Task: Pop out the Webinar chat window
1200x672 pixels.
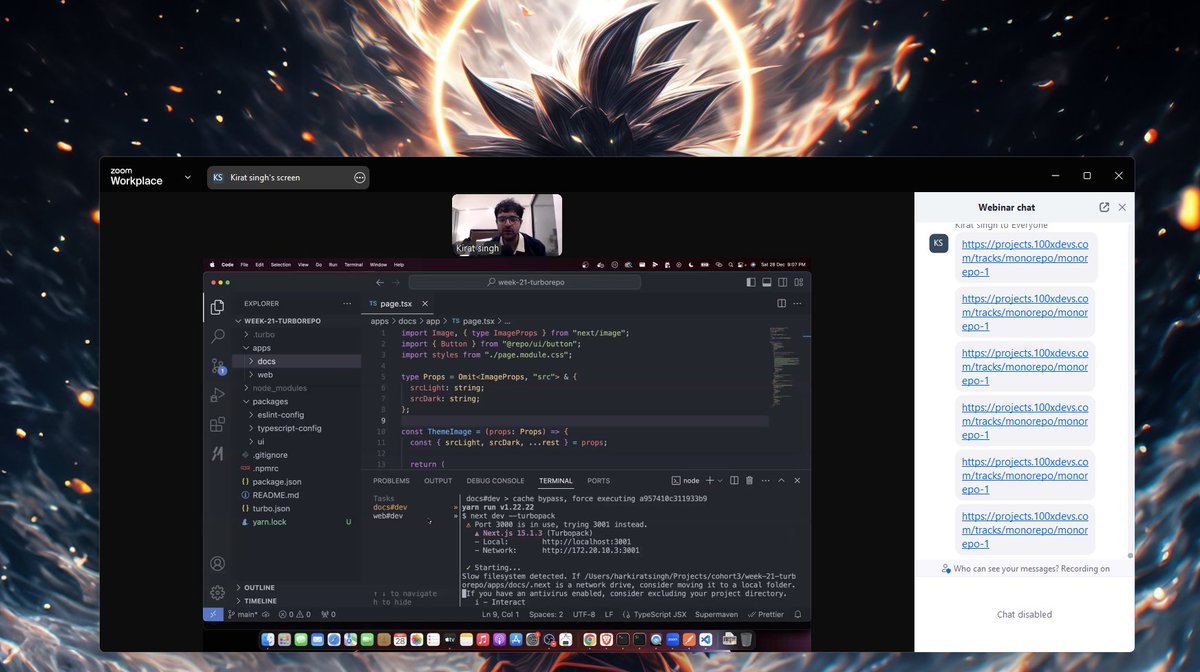Action: tap(1104, 207)
